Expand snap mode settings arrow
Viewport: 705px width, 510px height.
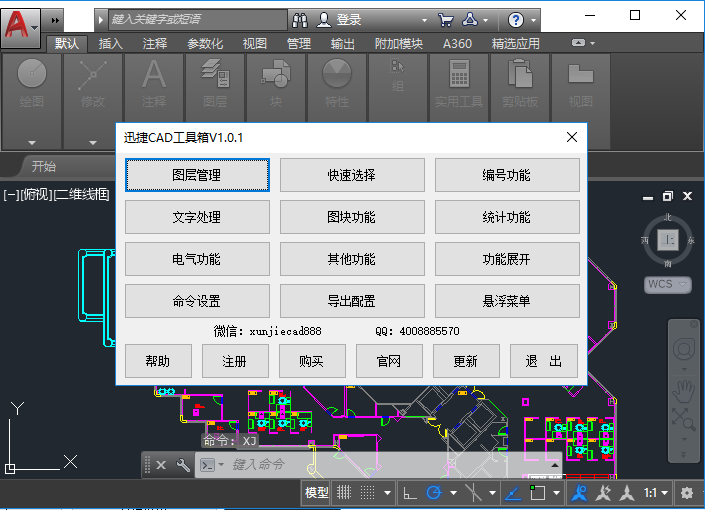pyautogui.click(x=388, y=493)
